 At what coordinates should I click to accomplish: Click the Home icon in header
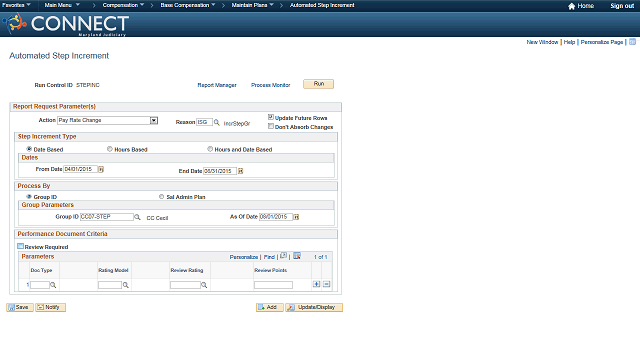pos(571,6)
